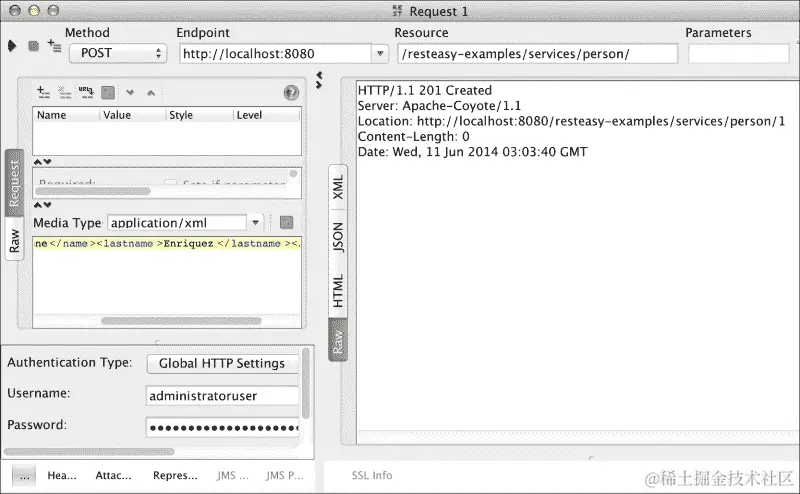Open the HTML response view tab
This screenshot has width=800, height=494.
pos(338,291)
